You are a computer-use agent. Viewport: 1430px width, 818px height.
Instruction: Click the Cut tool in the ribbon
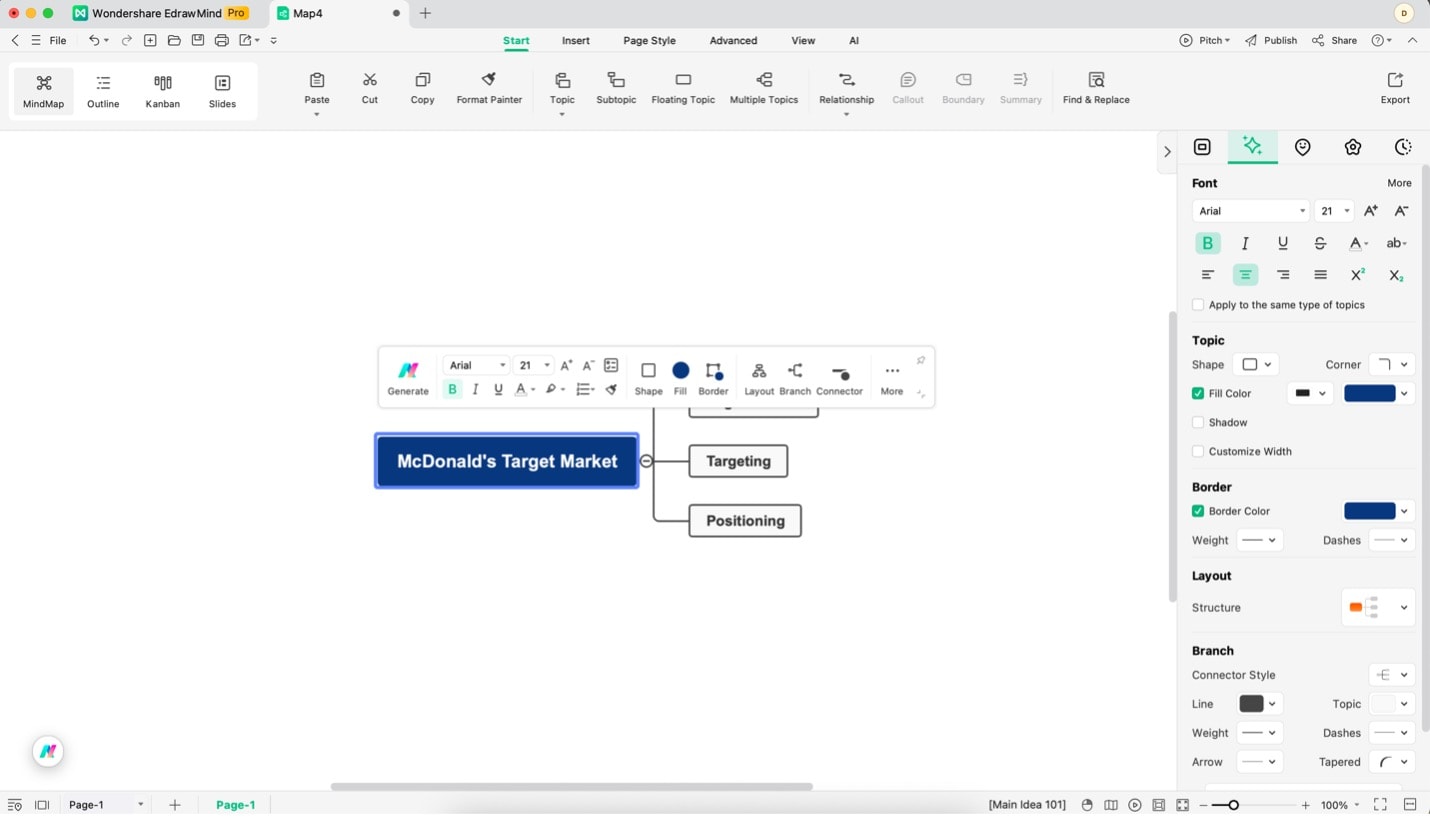(x=370, y=88)
